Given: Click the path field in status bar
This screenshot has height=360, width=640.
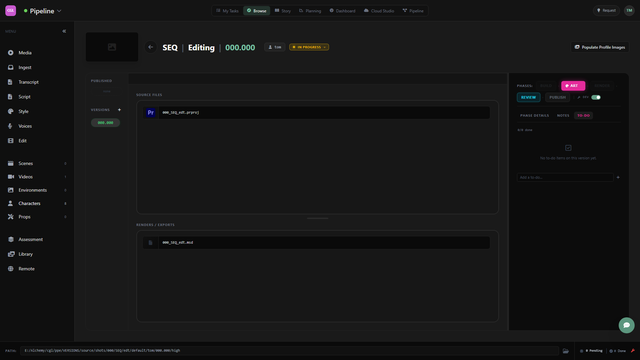Looking at the screenshot, I should tap(289, 351).
